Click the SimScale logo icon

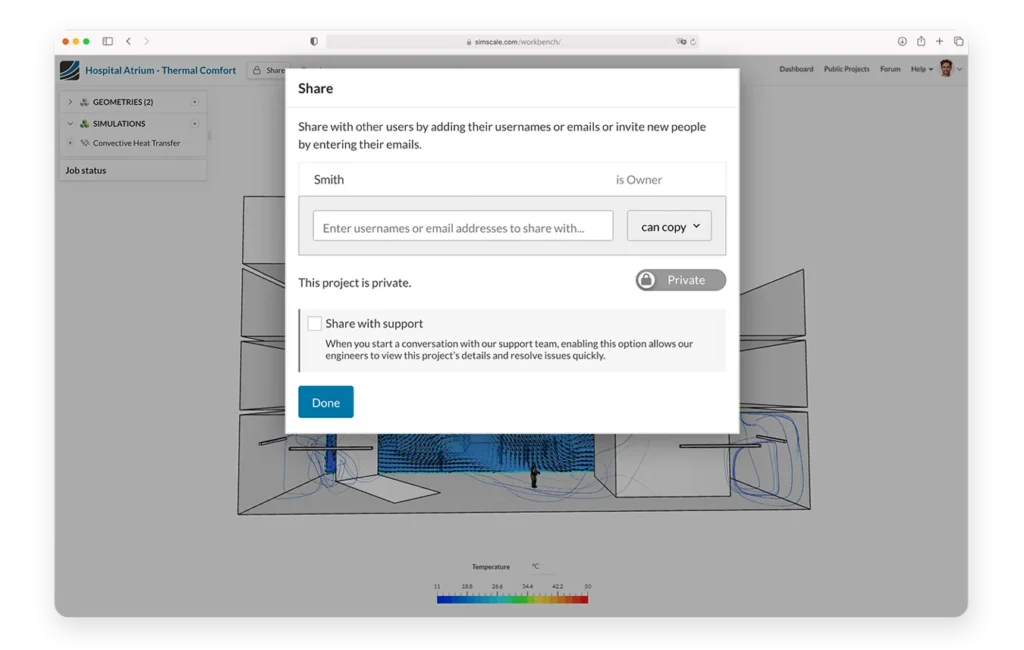pyautogui.click(x=69, y=70)
